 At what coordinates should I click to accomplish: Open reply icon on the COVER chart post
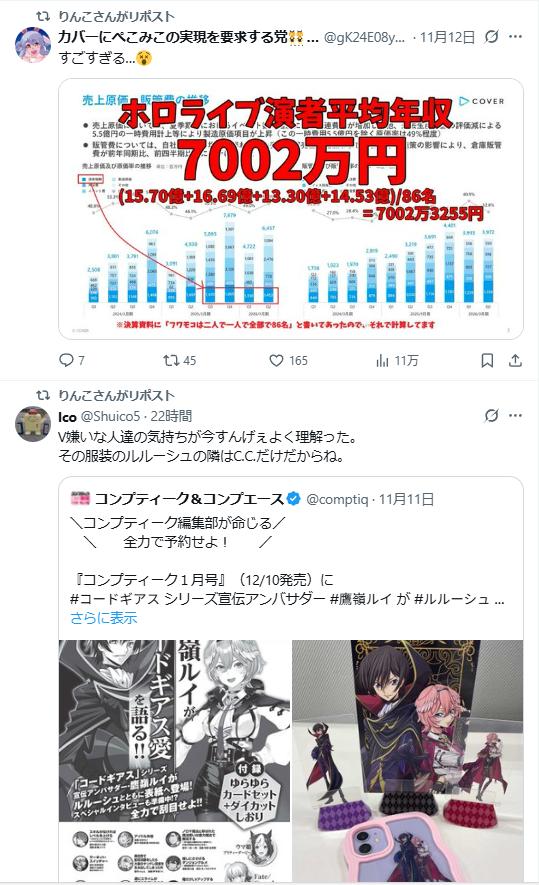click(x=67, y=360)
